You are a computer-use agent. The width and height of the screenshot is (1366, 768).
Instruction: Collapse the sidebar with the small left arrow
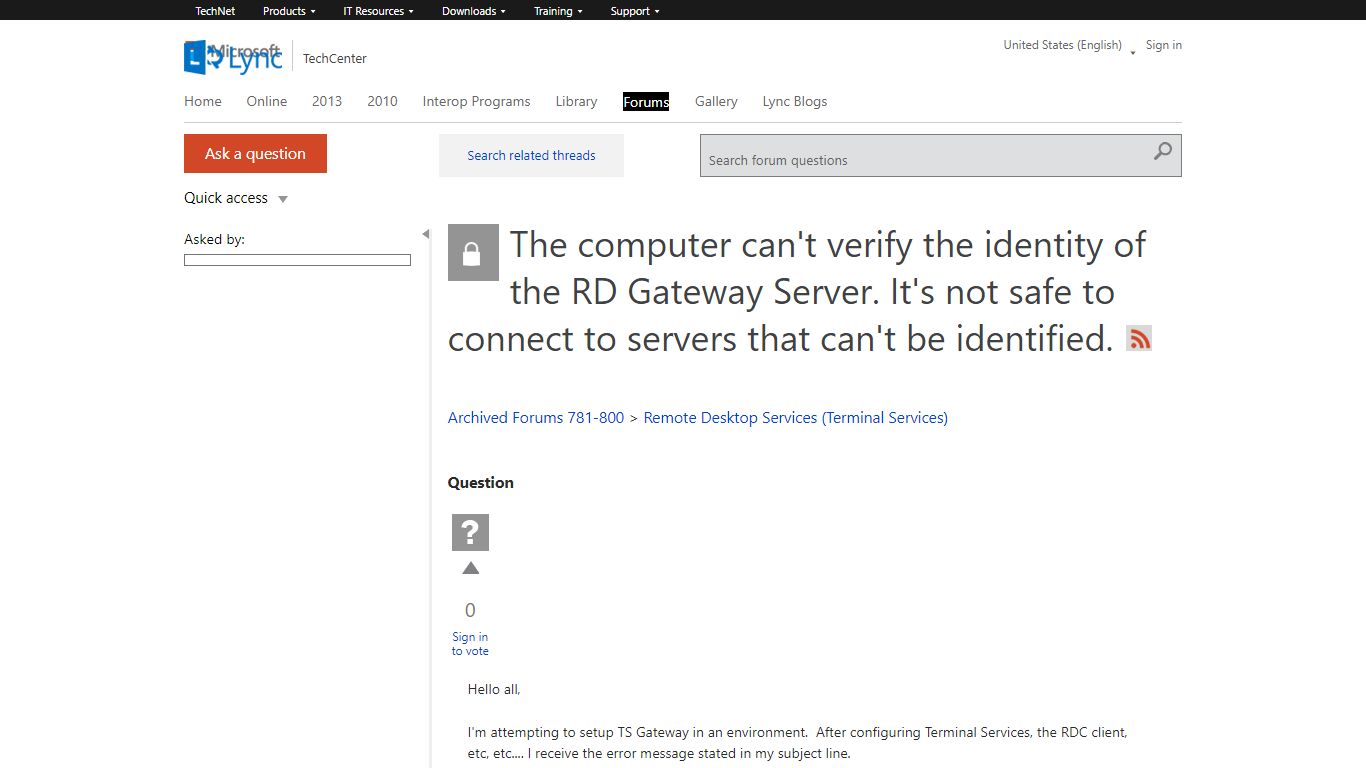(425, 234)
